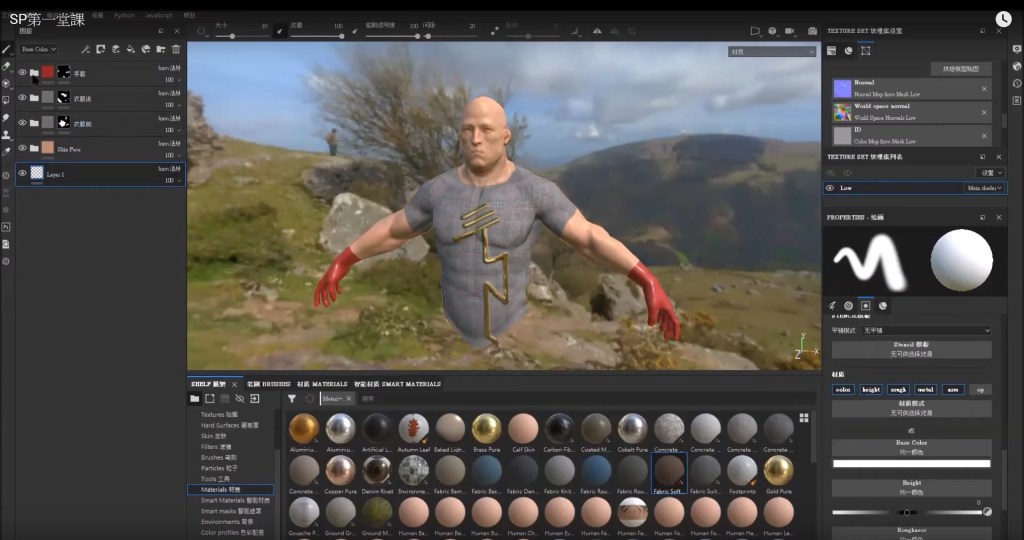This screenshot has width=1024, height=540.
Task: Toggle visibility of Low texture set
Action: [x=830, y=188]
